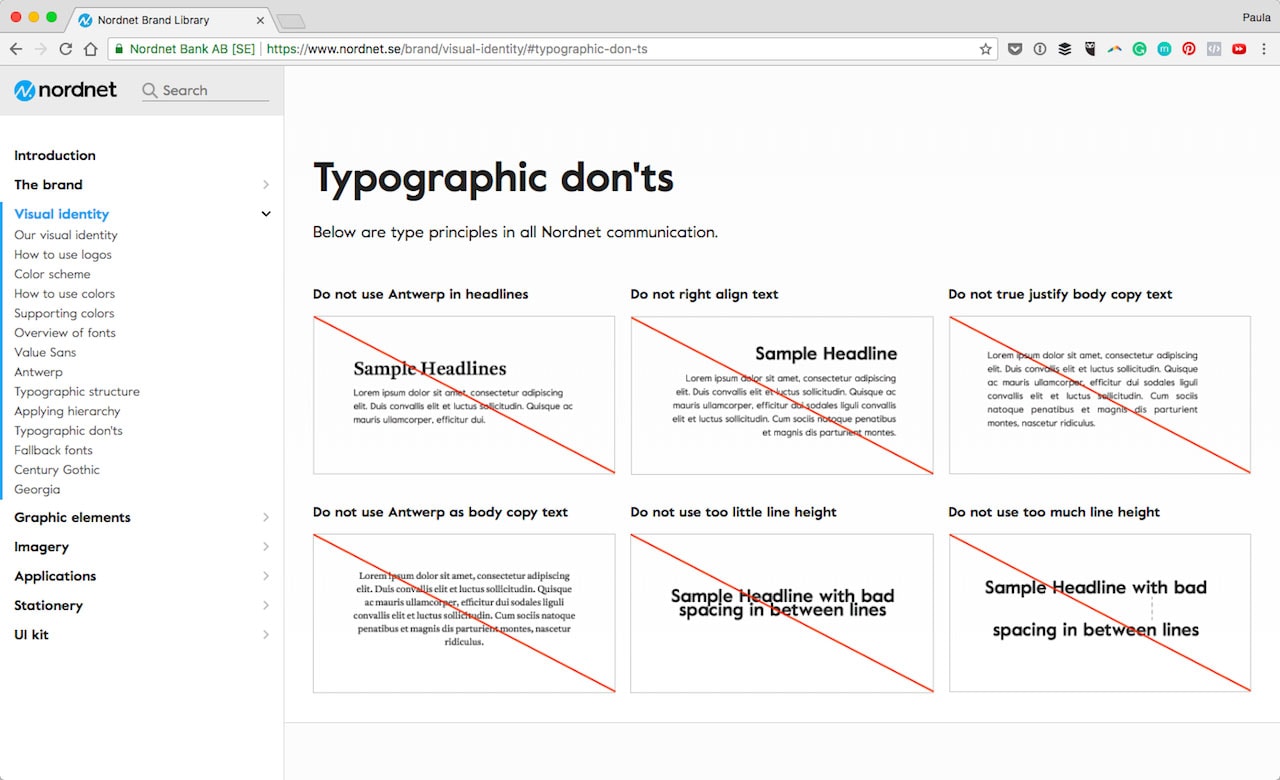The height and width of the screenshot is (780, 1280).
Task: Select the Nordnet Brand Library tab
Action: click(x=168, y=20)
